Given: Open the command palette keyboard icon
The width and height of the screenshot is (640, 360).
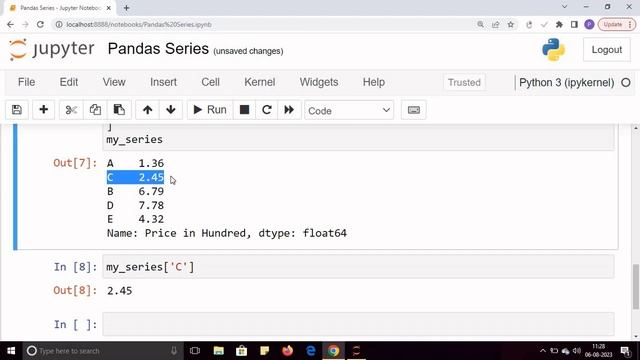Looking at the screenshot, I should coord(413,110).
